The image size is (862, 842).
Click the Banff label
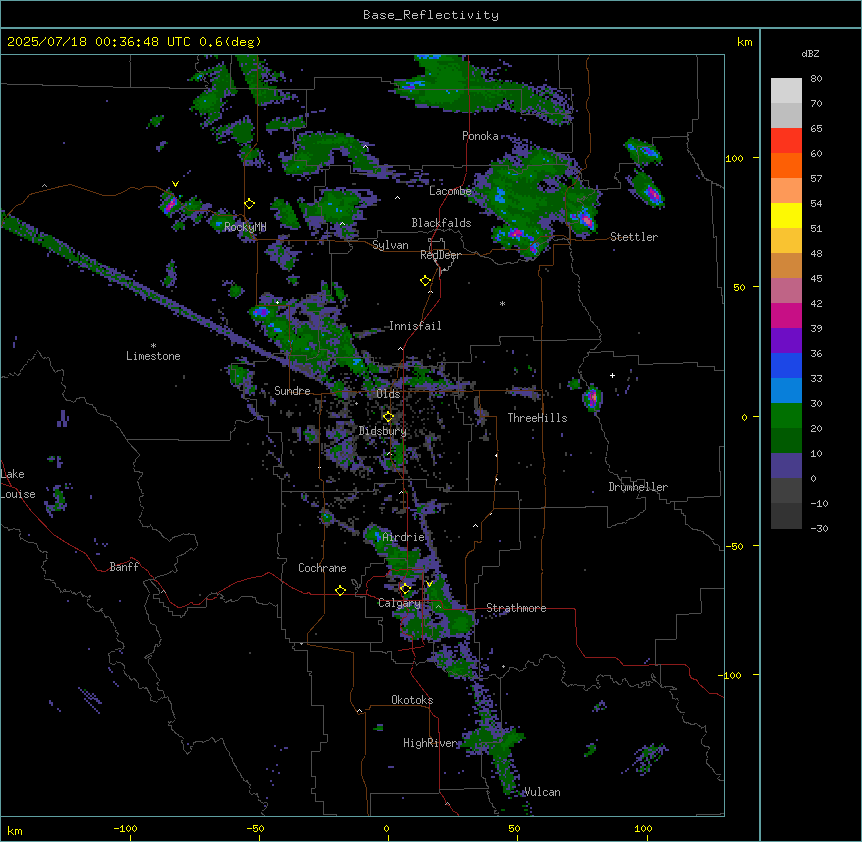click(124, 567)
